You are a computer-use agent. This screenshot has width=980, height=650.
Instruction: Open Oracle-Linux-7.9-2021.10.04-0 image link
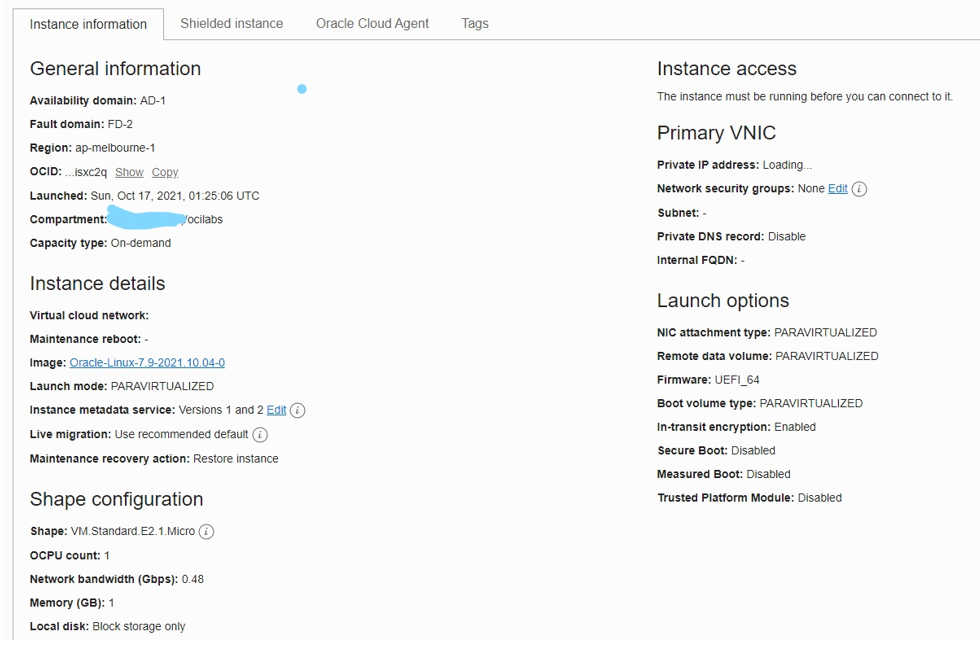click(147, 362)
